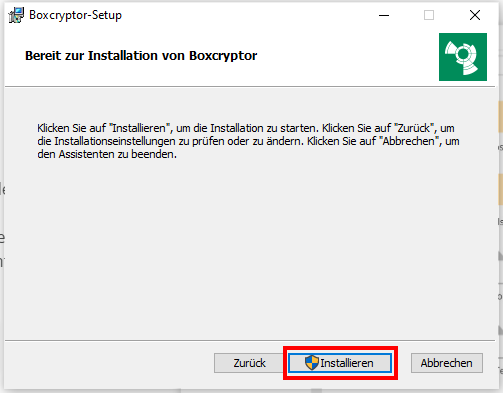Click the installer icon in the title bar
The height and width of the screenshot is (393, 503).
16,15
